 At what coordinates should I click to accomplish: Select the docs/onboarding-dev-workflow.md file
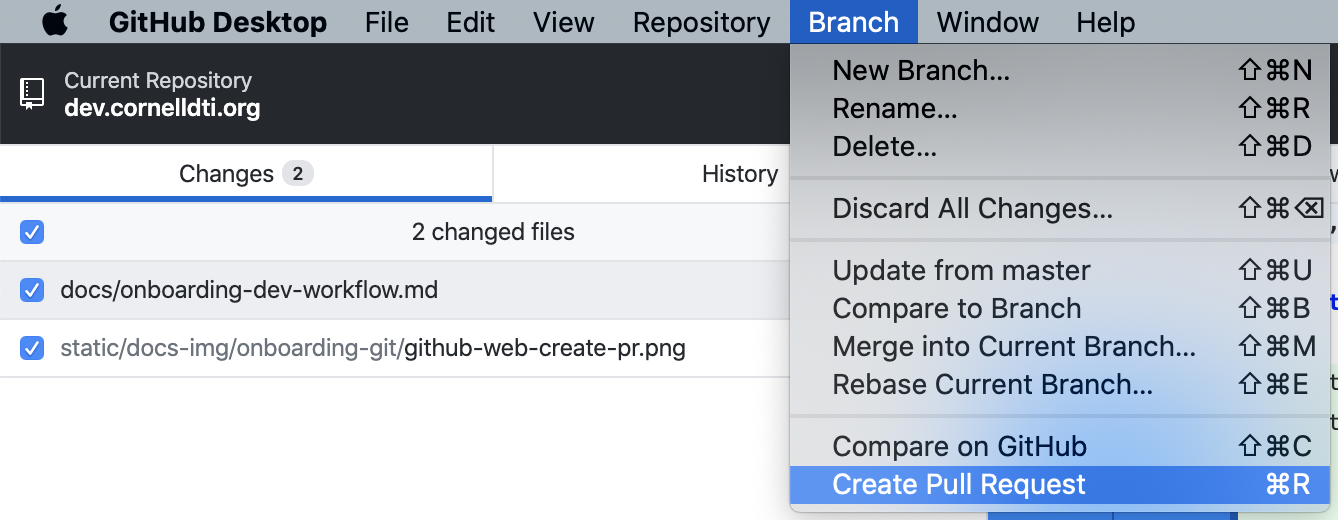[395, 291]
